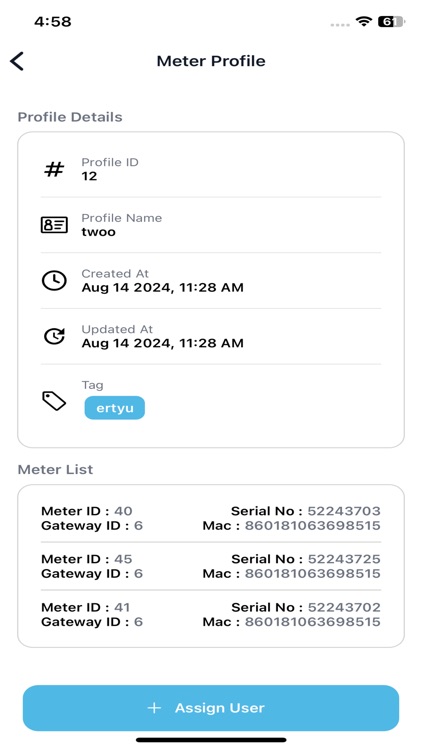Screen dimensions: 422x750
Task: Tap the ID card Profile Name icon
Action: (54, 225)
